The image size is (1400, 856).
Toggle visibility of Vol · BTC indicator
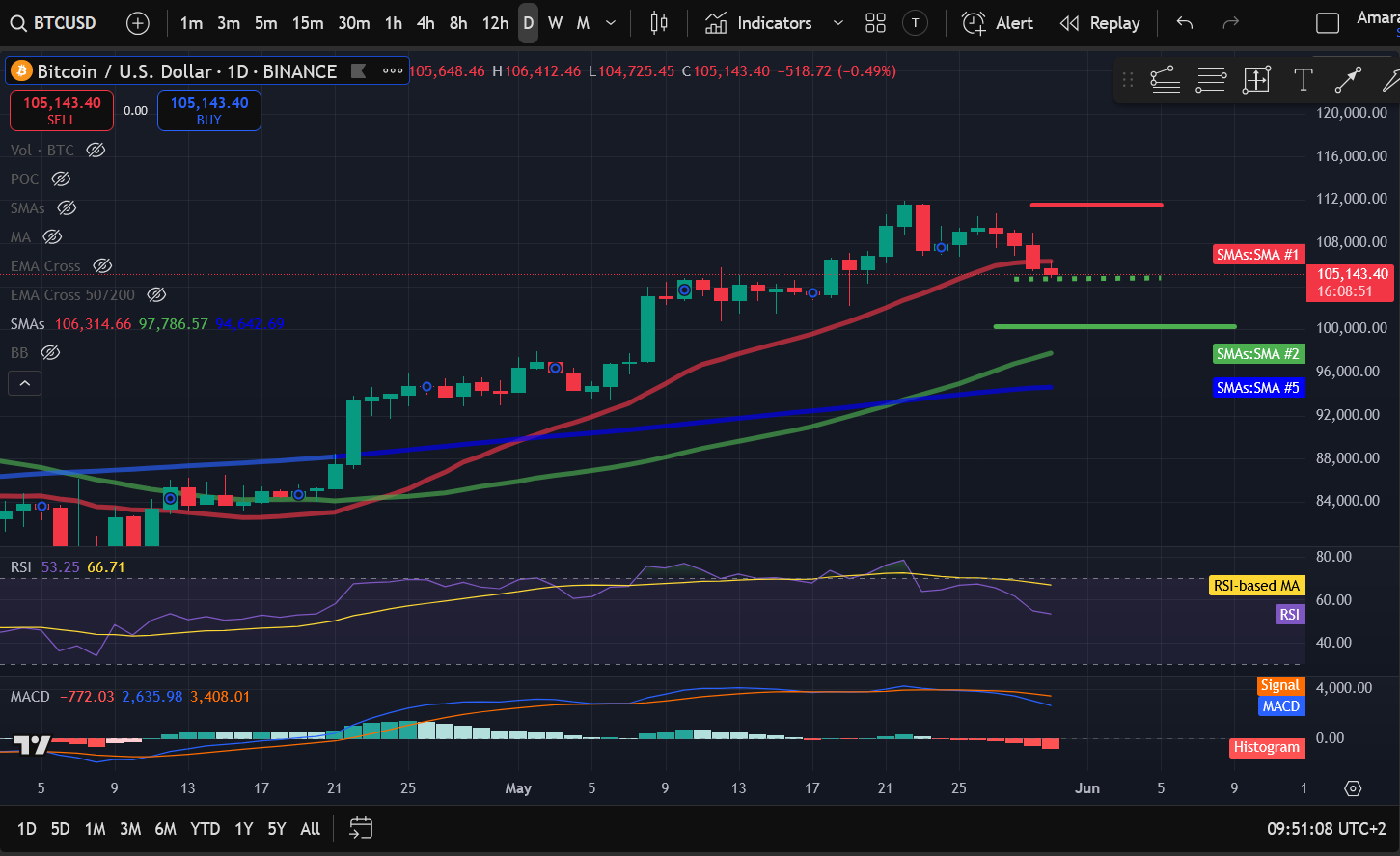(96, 150)
